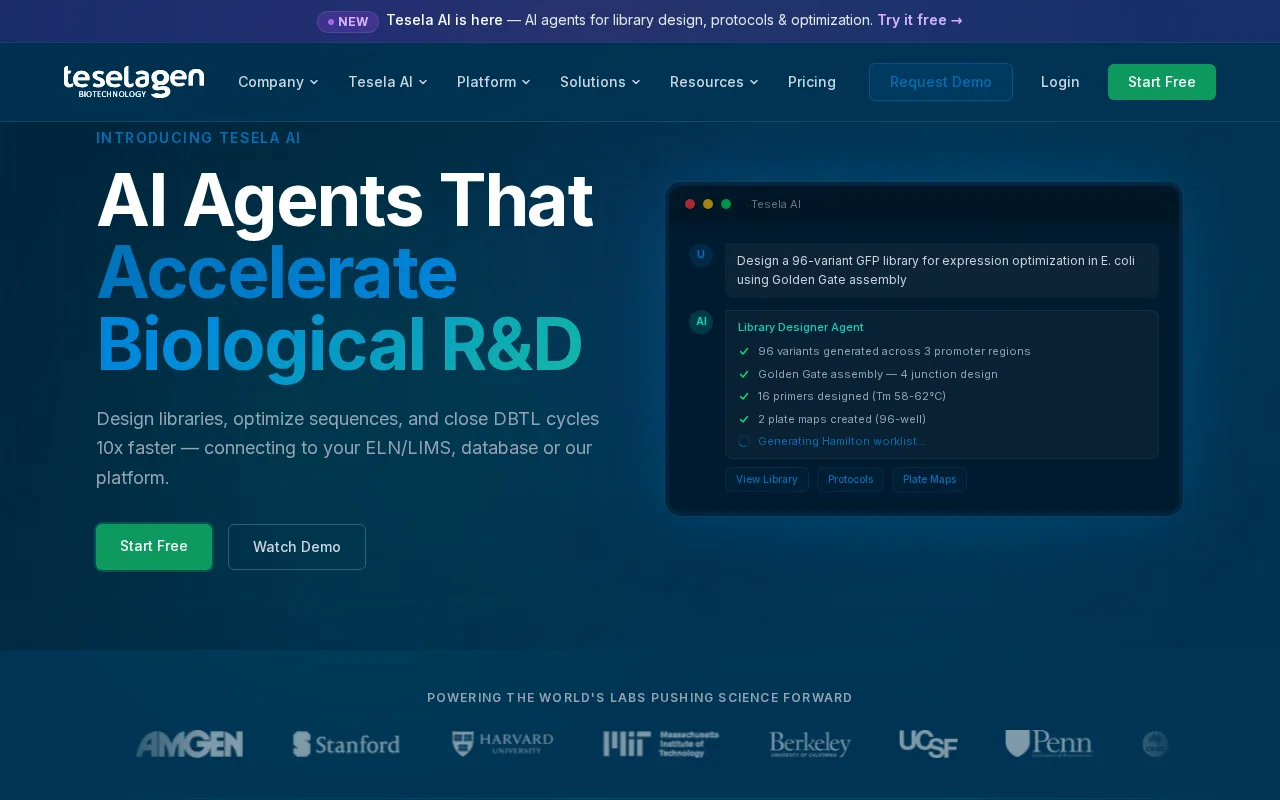Click the Stanford logo
This screenshot has height=800, width=1280.
(x=346, y=744)
